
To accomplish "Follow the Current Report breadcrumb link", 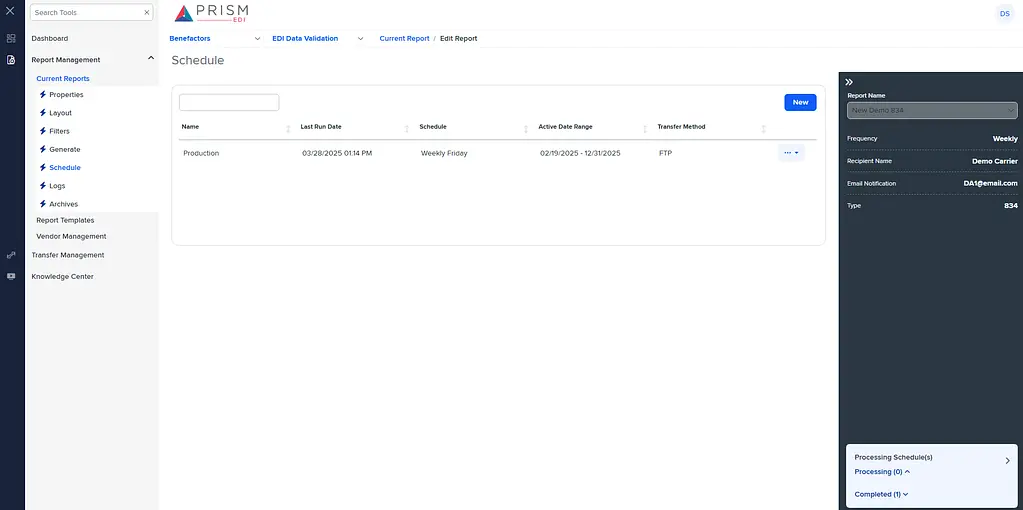I will point(405,38).
